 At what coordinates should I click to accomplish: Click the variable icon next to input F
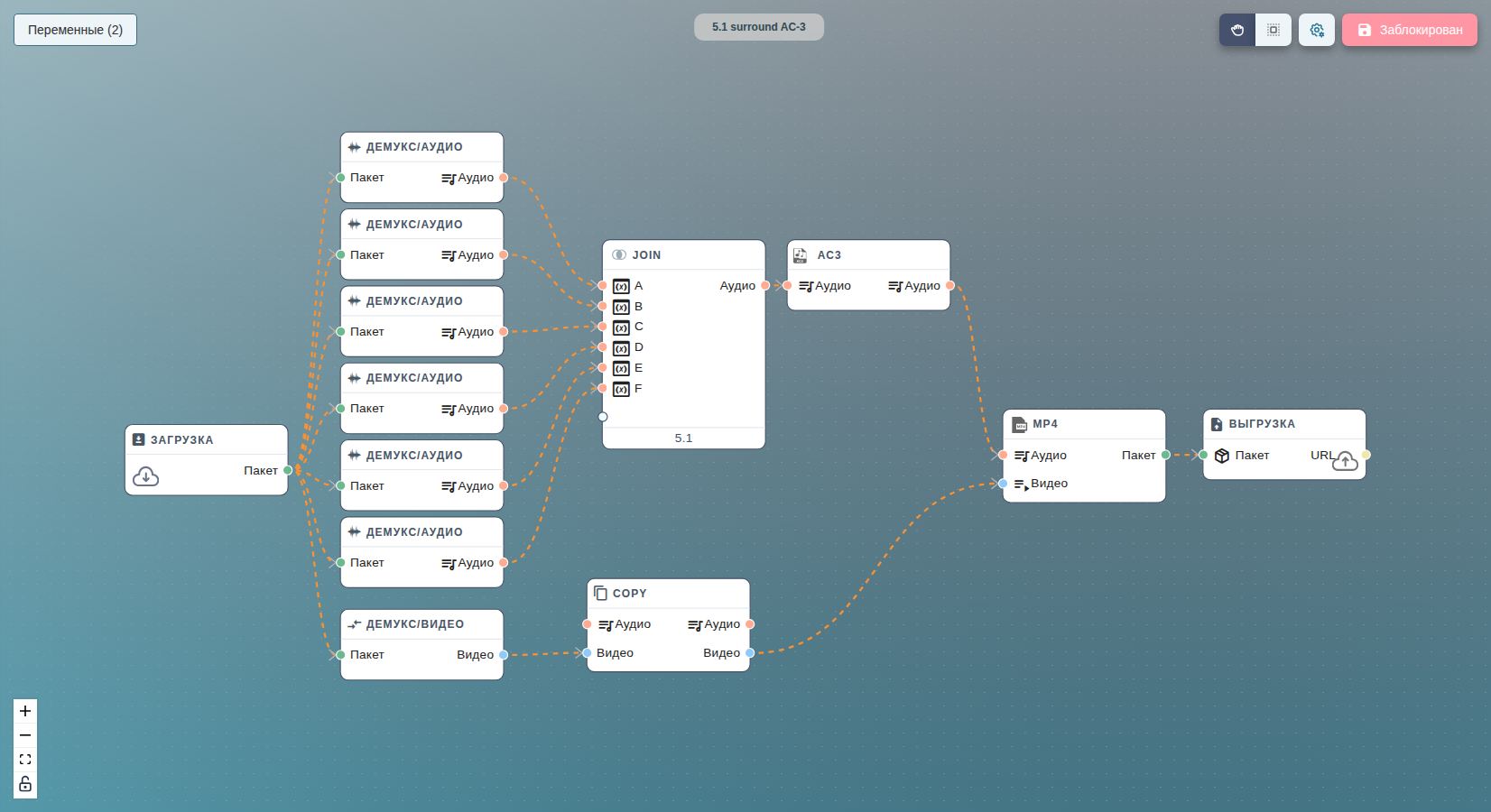621,389
